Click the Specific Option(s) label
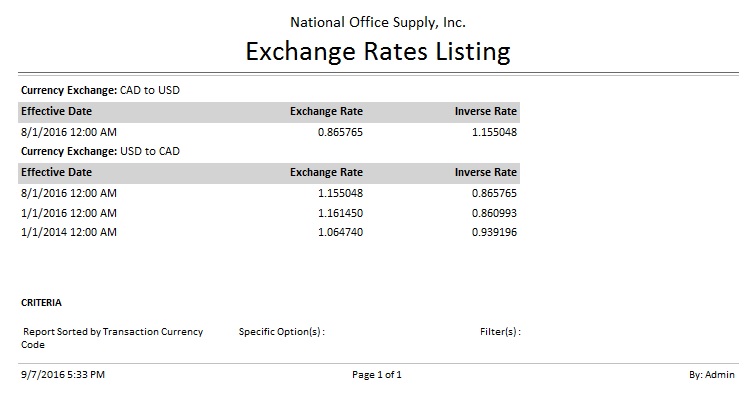 (x=282, y=332)
